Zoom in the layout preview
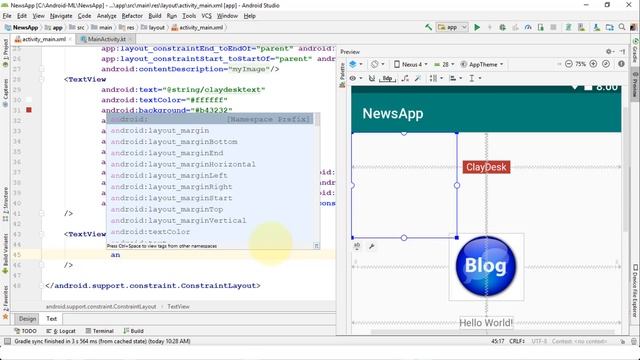Viewport: 640px width, 360px height. point(593,64)
